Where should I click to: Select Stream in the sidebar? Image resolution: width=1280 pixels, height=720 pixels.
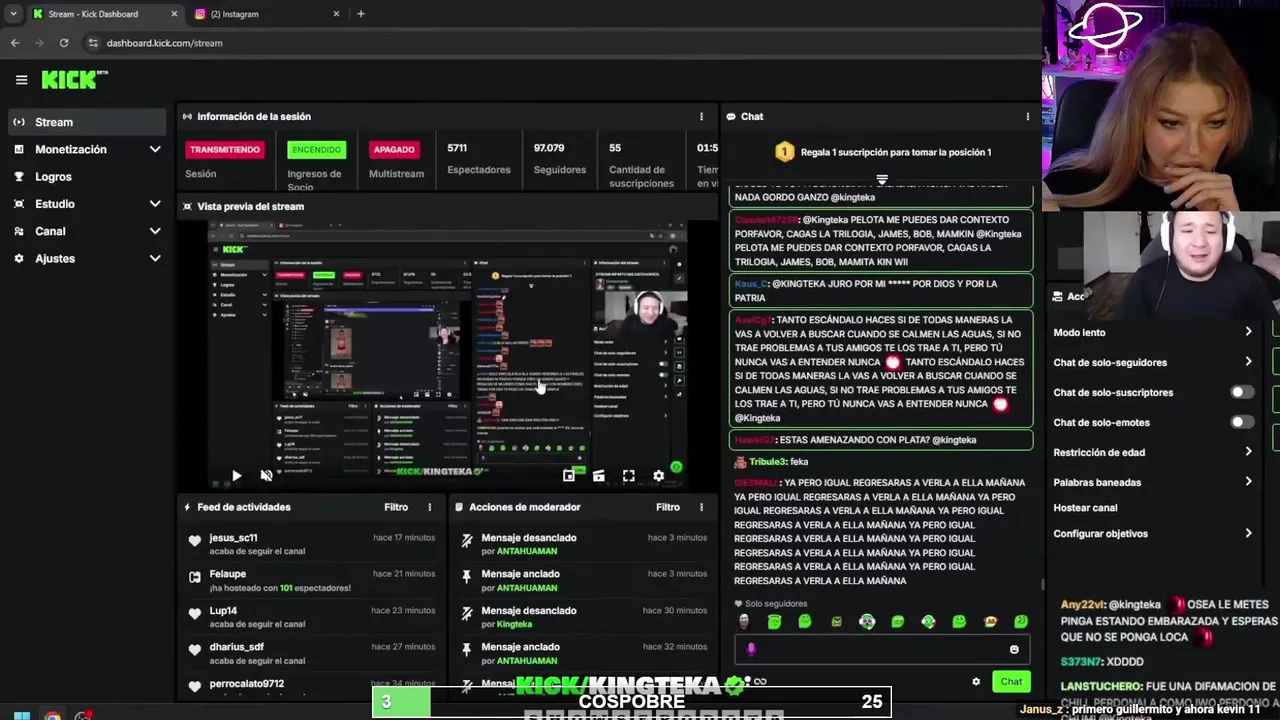87,122
